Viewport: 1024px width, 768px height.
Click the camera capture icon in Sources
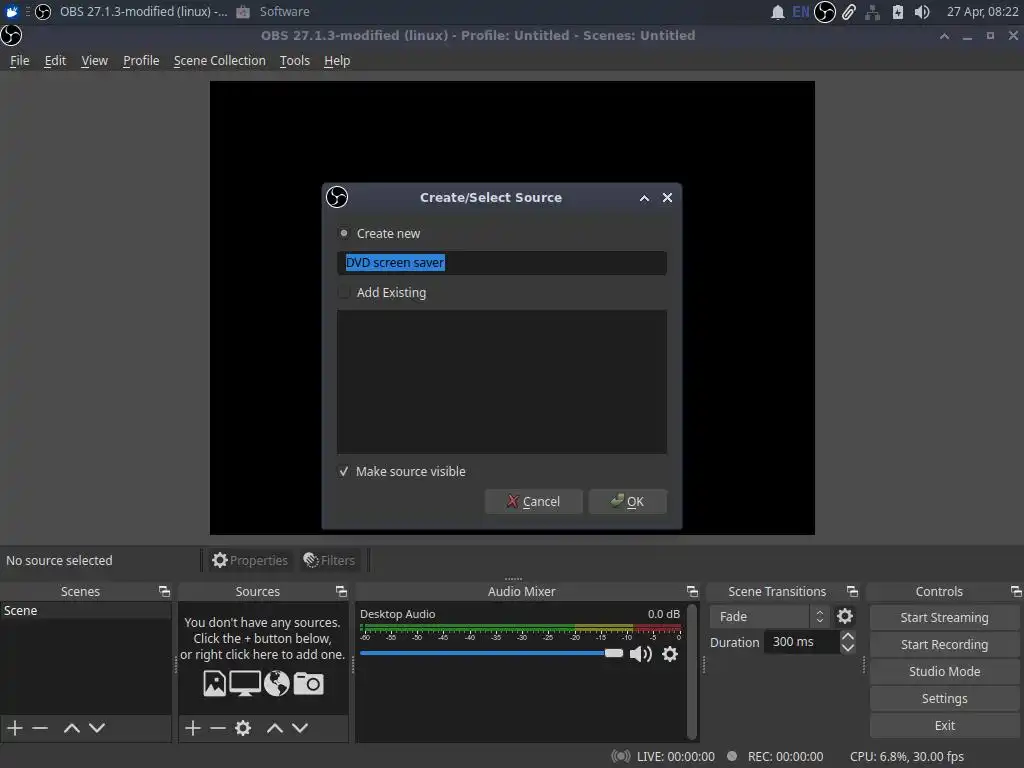[308, 684]
